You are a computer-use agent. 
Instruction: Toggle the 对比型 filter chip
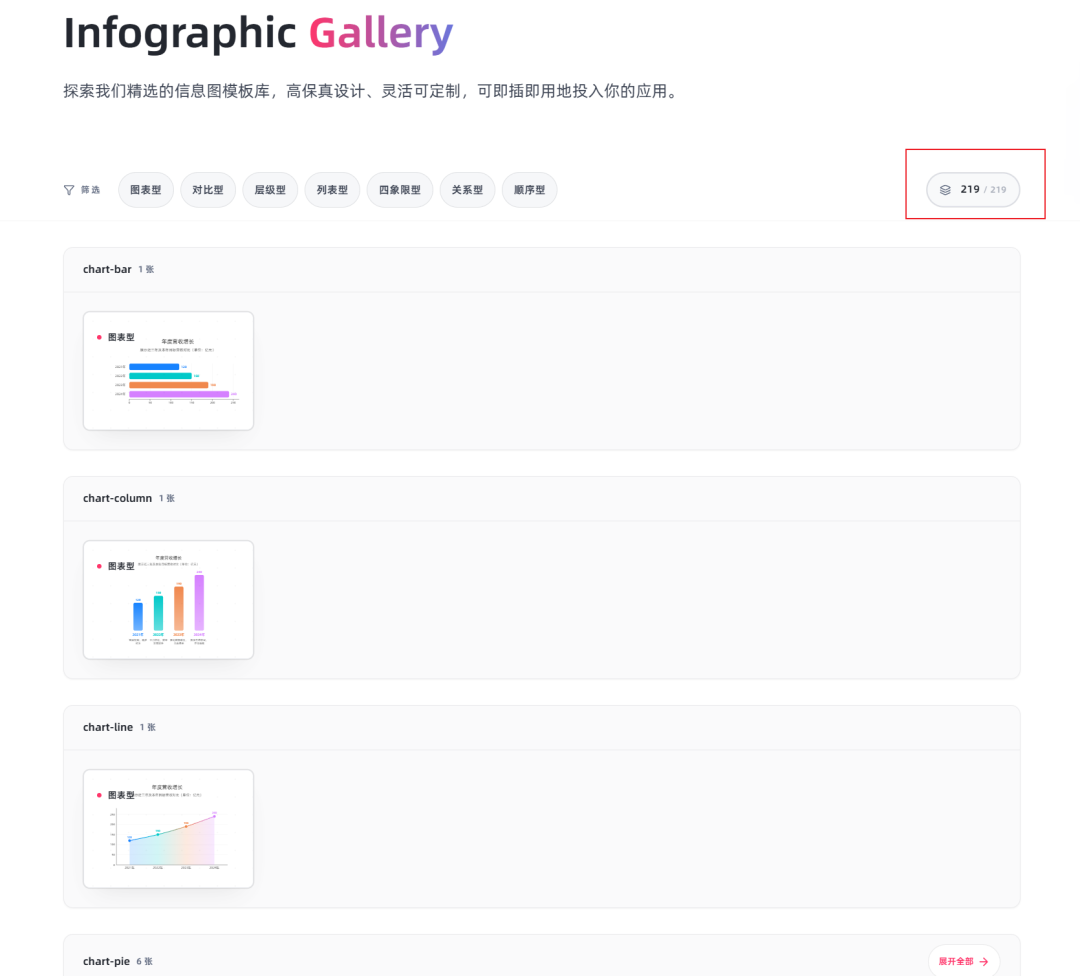pos(208,190)
